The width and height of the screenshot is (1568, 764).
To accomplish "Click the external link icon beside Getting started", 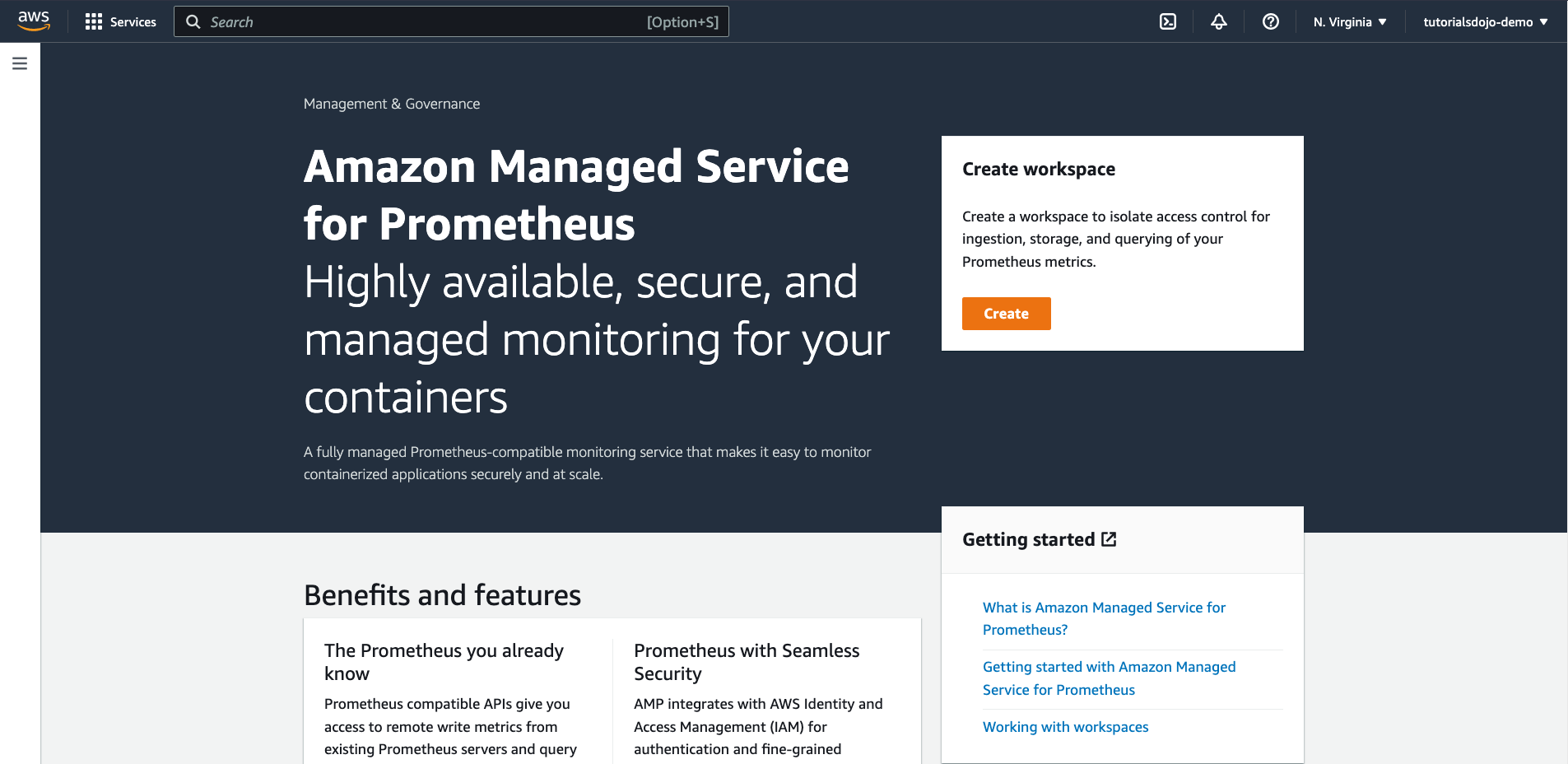I will tap(1110, 539).
